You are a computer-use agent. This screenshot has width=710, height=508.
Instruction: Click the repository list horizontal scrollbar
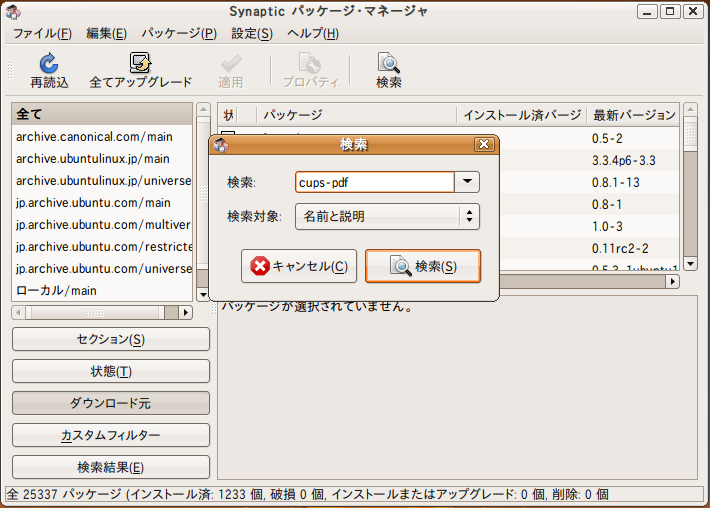pos(102,312)
